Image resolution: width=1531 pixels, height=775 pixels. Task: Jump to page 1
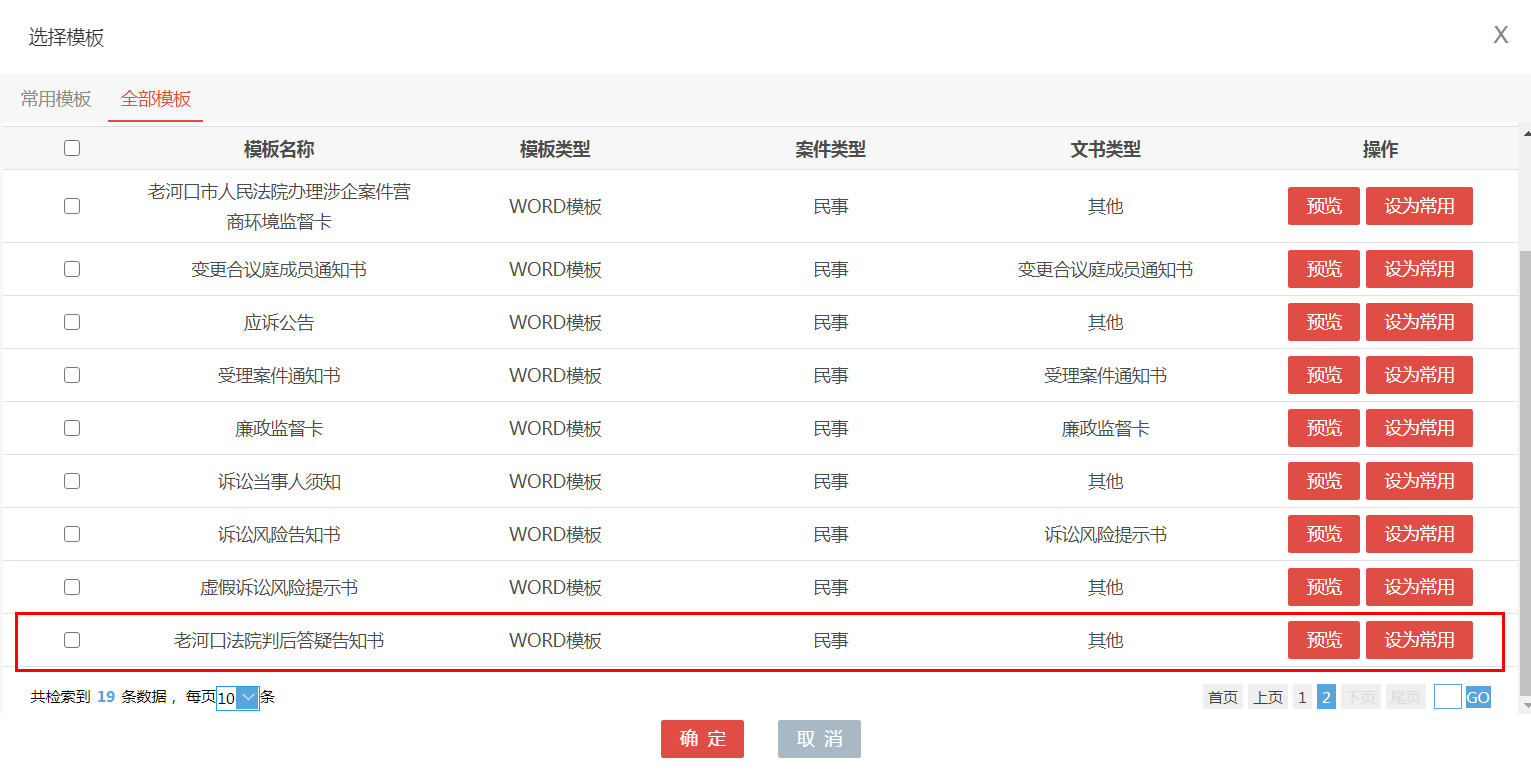click(1302, 698)
